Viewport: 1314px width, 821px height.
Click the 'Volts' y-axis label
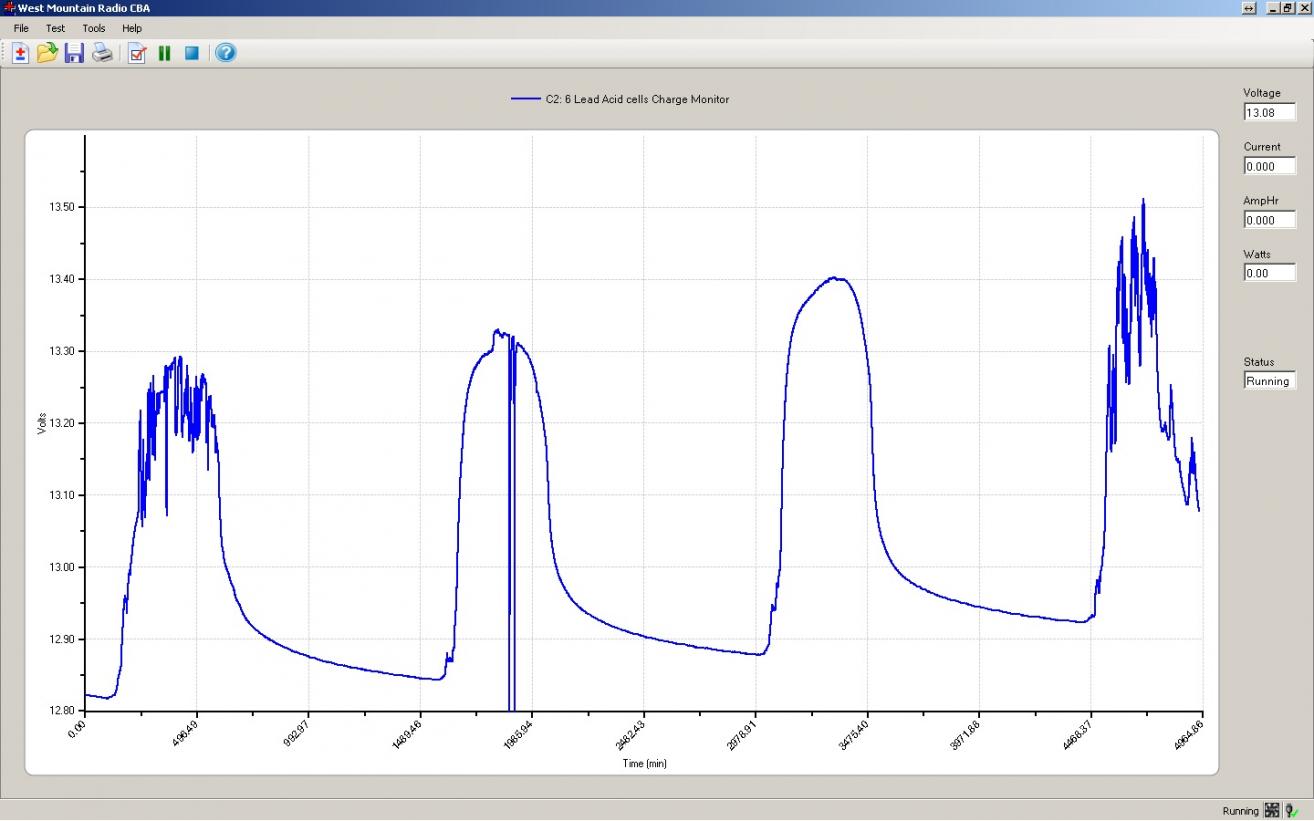(x=42, y=423)
